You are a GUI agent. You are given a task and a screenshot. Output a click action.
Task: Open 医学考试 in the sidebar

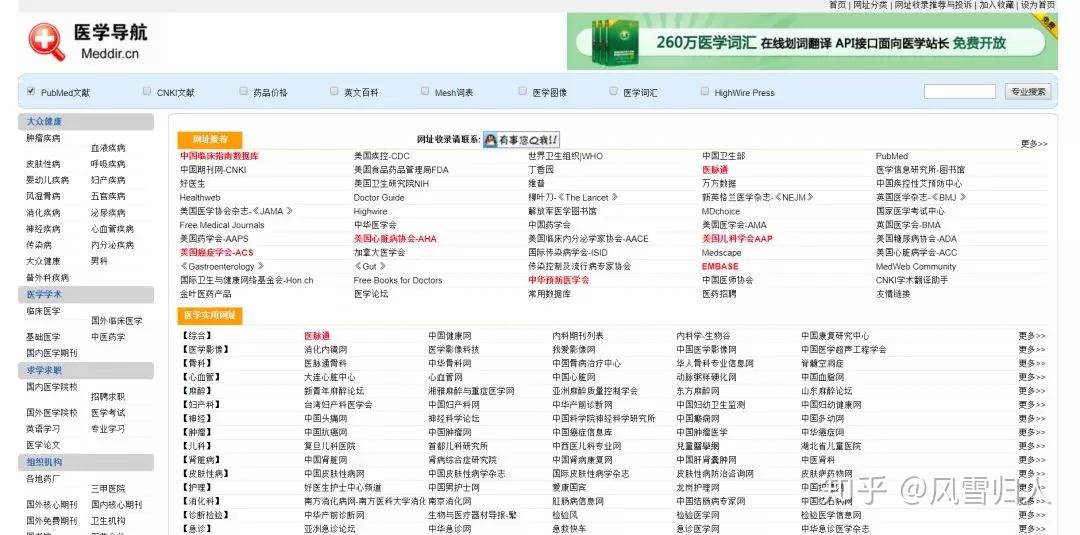click(108, 413)
